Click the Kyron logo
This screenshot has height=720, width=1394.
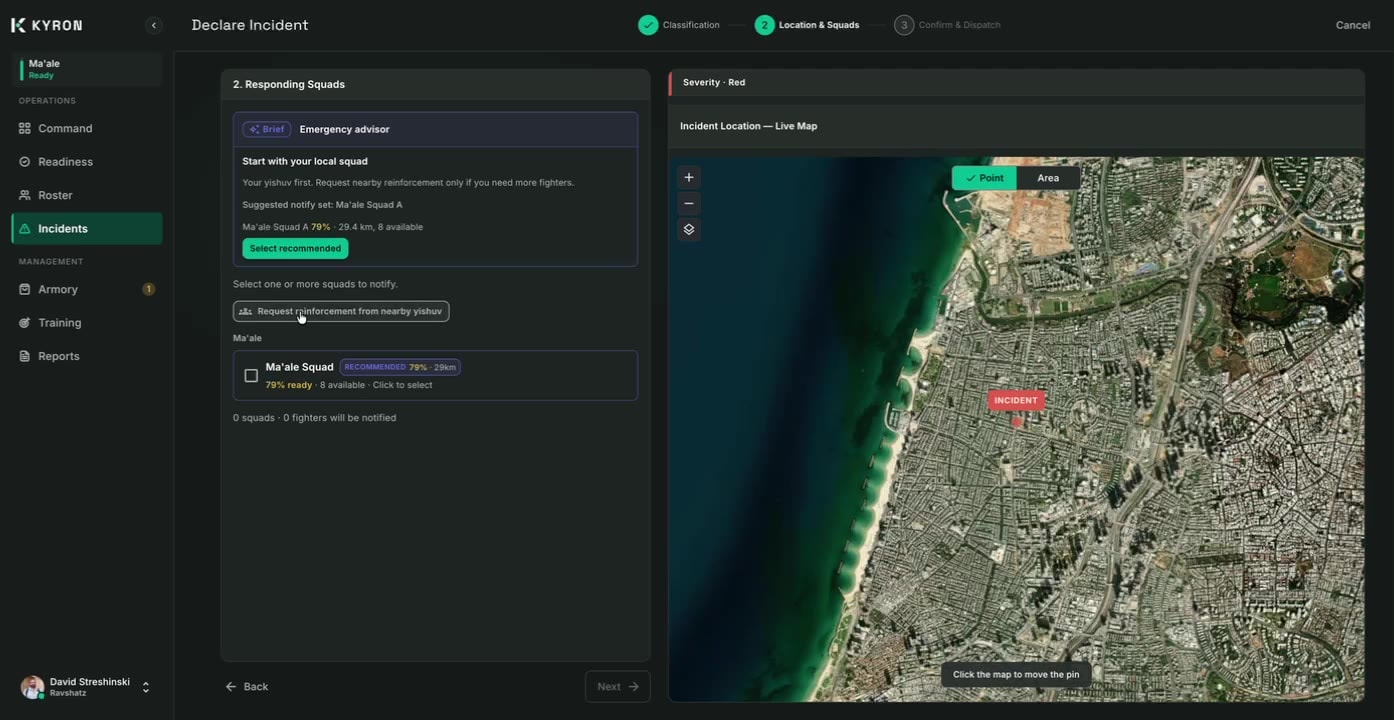(x=47, y=25)
